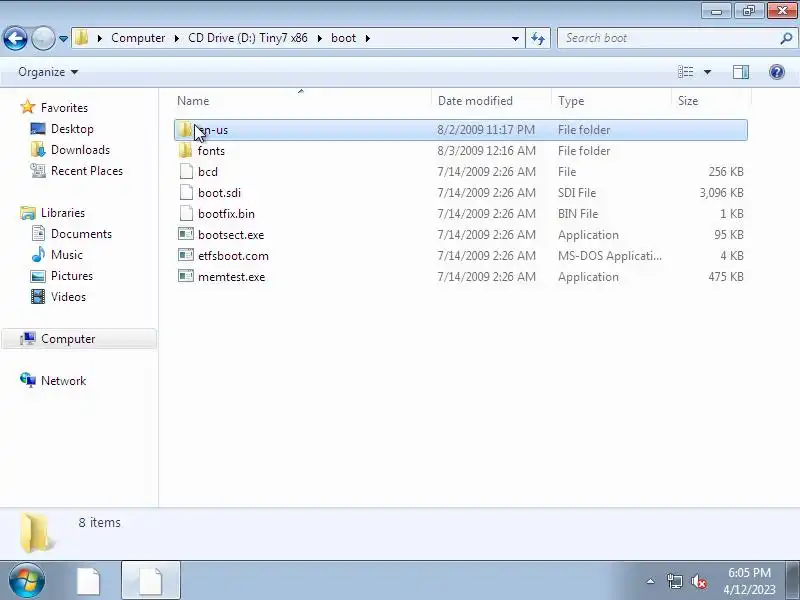Select Favorites in the navigation pane

coord(64,108)
